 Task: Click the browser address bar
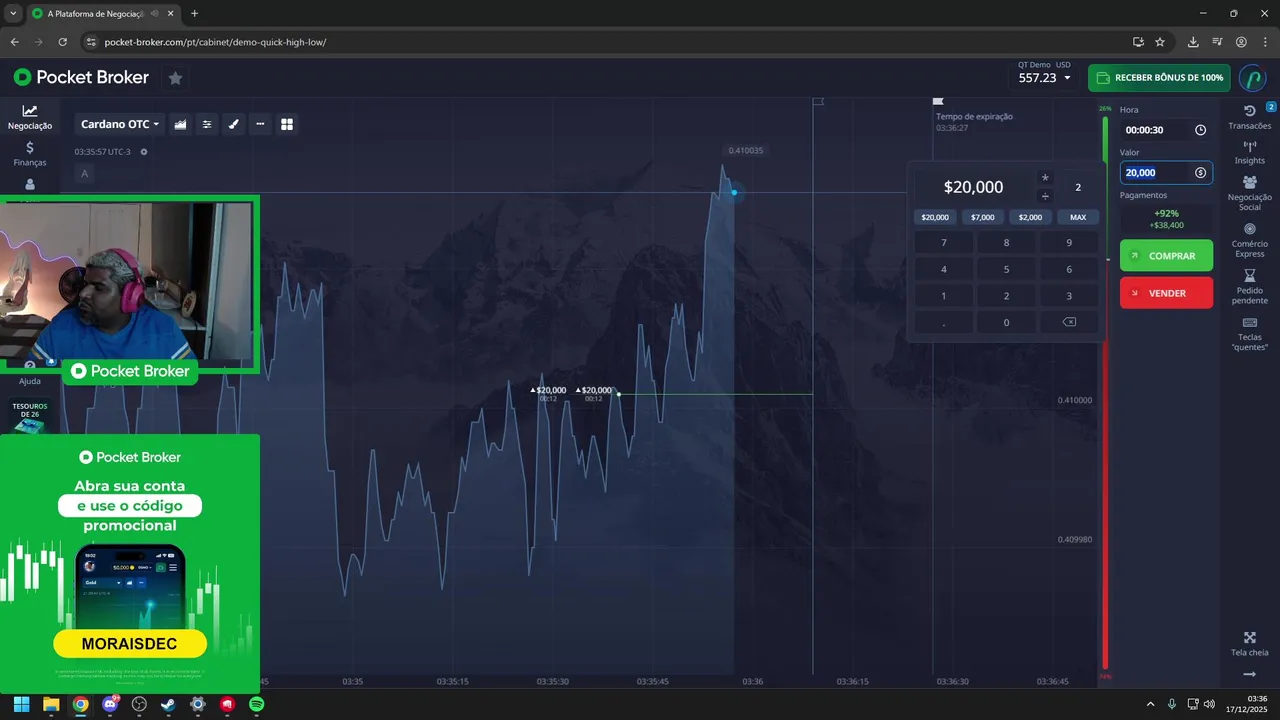click(610, 42)
